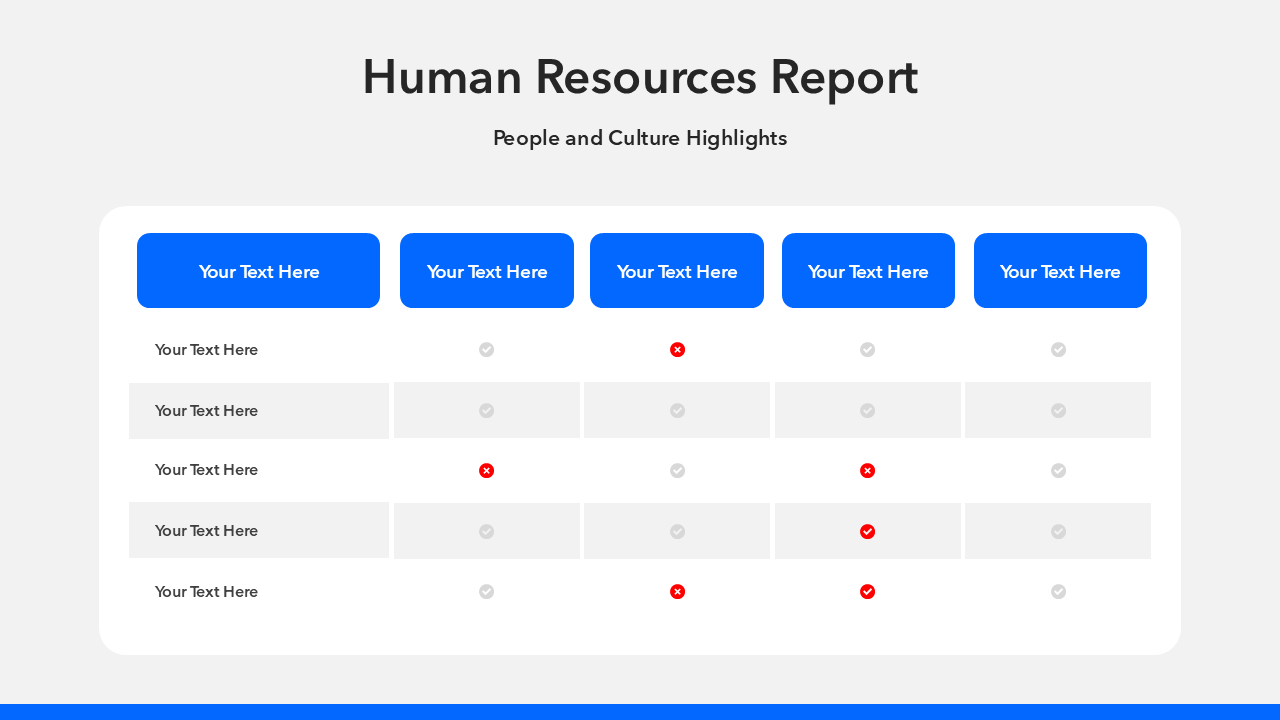1280x720 pixels.
Task: Click the blue header of the middle column
Action: 677,271
